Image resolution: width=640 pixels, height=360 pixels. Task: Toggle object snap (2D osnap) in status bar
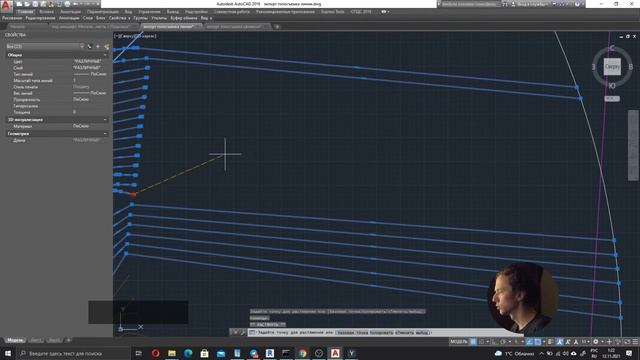point(538,342)
